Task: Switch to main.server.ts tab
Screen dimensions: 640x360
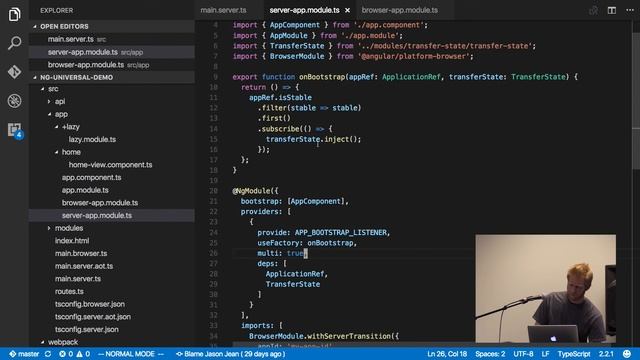Action: click(x=223, y=10)
